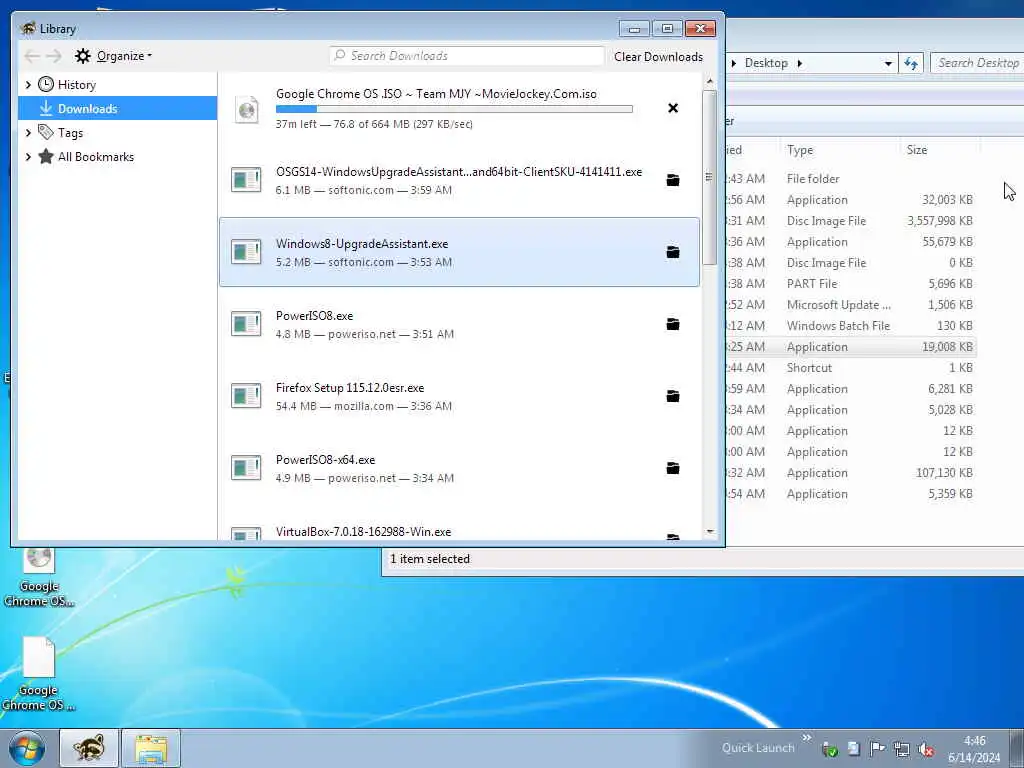Open containing folder for PowerISO8.exe
The image size is (1024, 768).
(x=673, y=324)
